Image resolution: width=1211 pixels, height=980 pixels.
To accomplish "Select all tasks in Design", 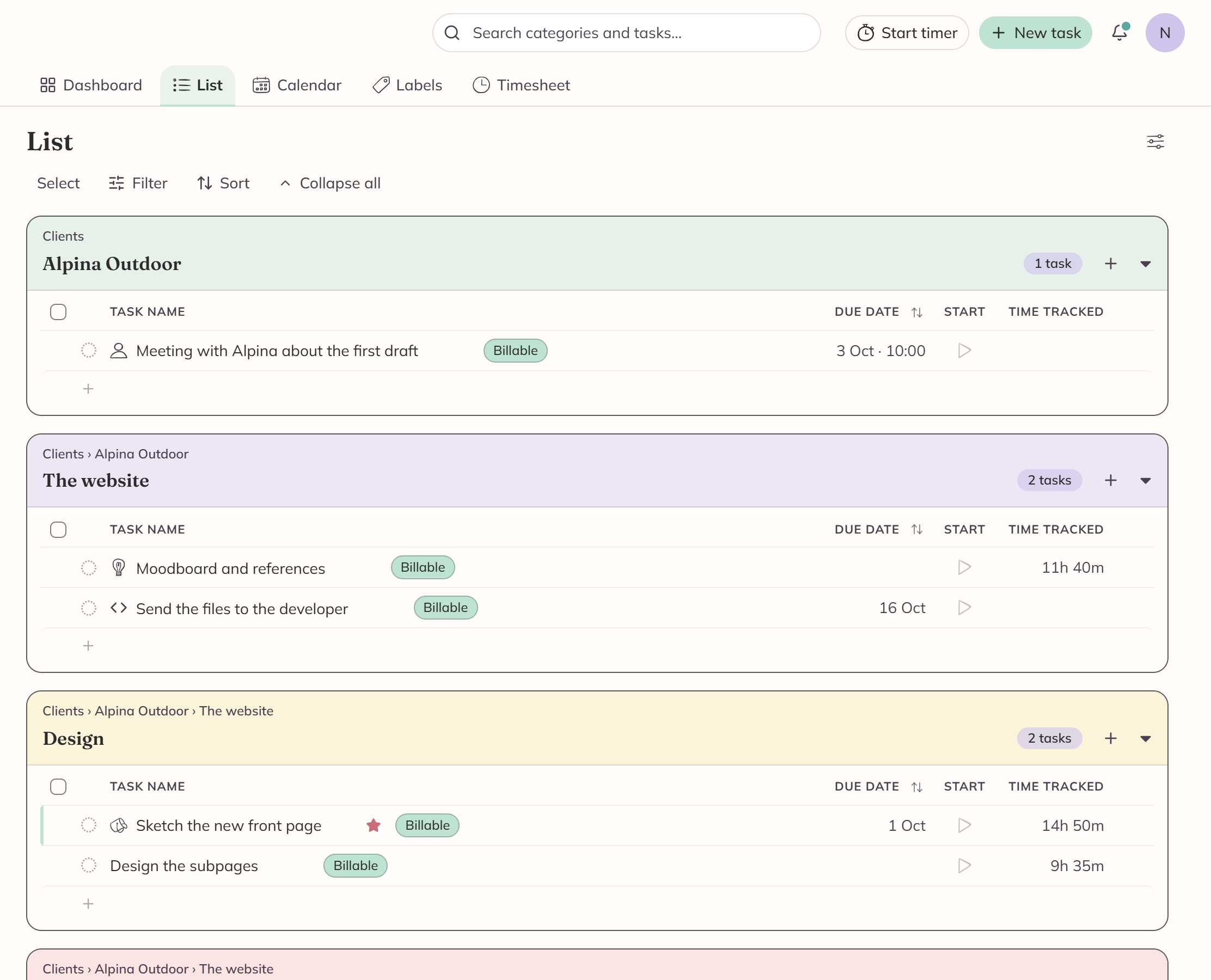I will (58, 787).
